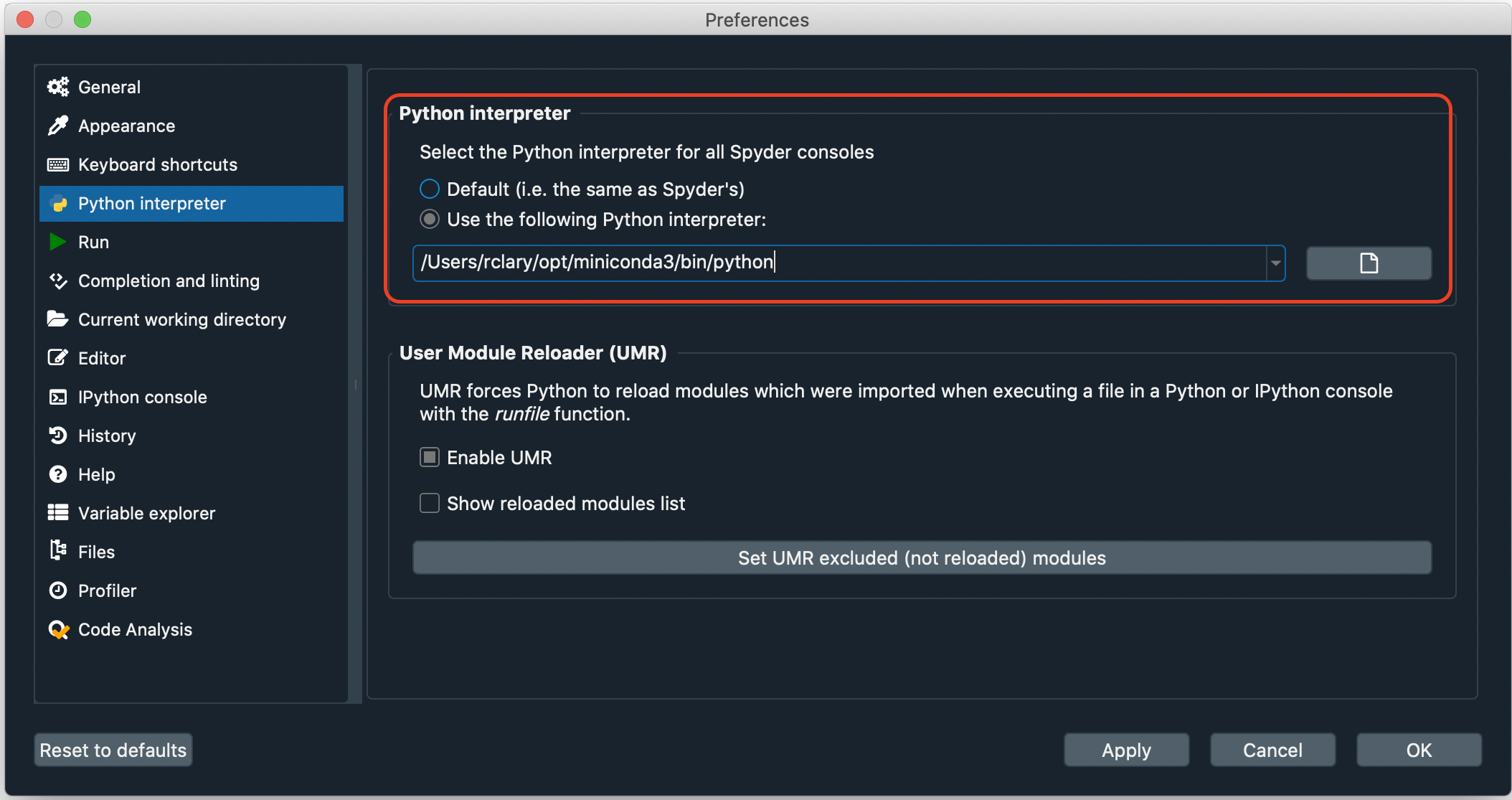The image size is (1512, 800).
Task: Switch to the History section
Action: click(58, 436)
